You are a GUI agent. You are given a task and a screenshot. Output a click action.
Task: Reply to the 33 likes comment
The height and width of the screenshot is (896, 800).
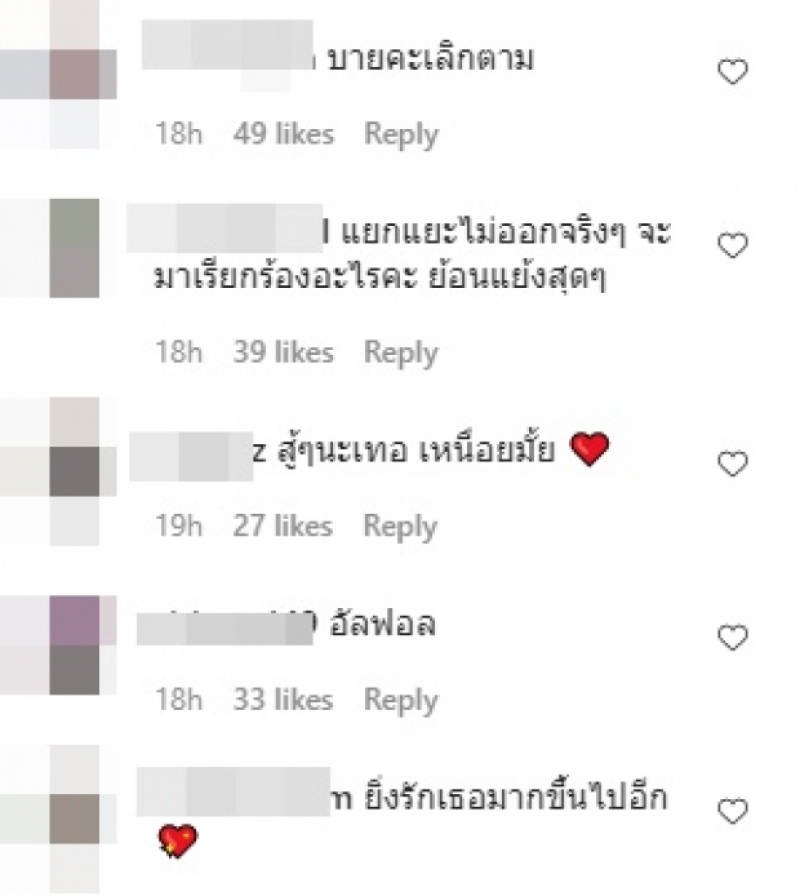(401, 701)
